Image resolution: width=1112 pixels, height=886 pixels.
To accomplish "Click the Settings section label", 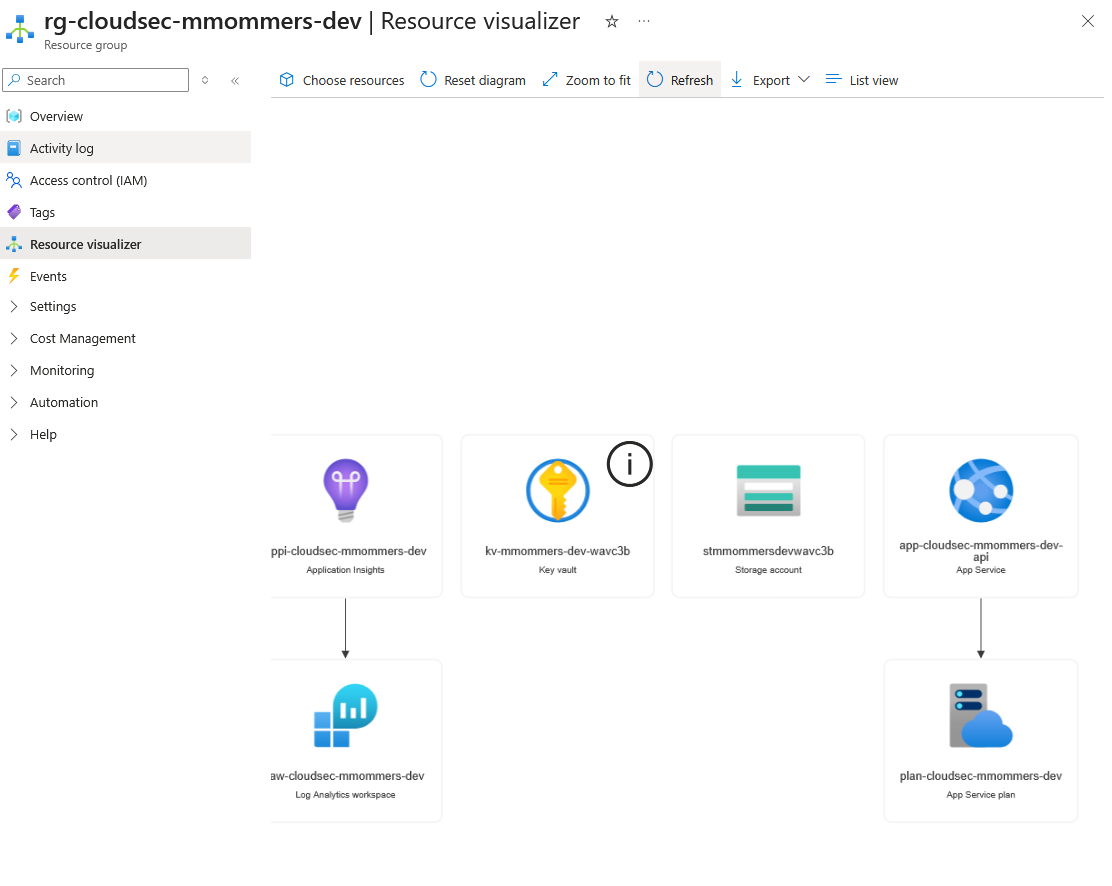I will tap(53, 306).
